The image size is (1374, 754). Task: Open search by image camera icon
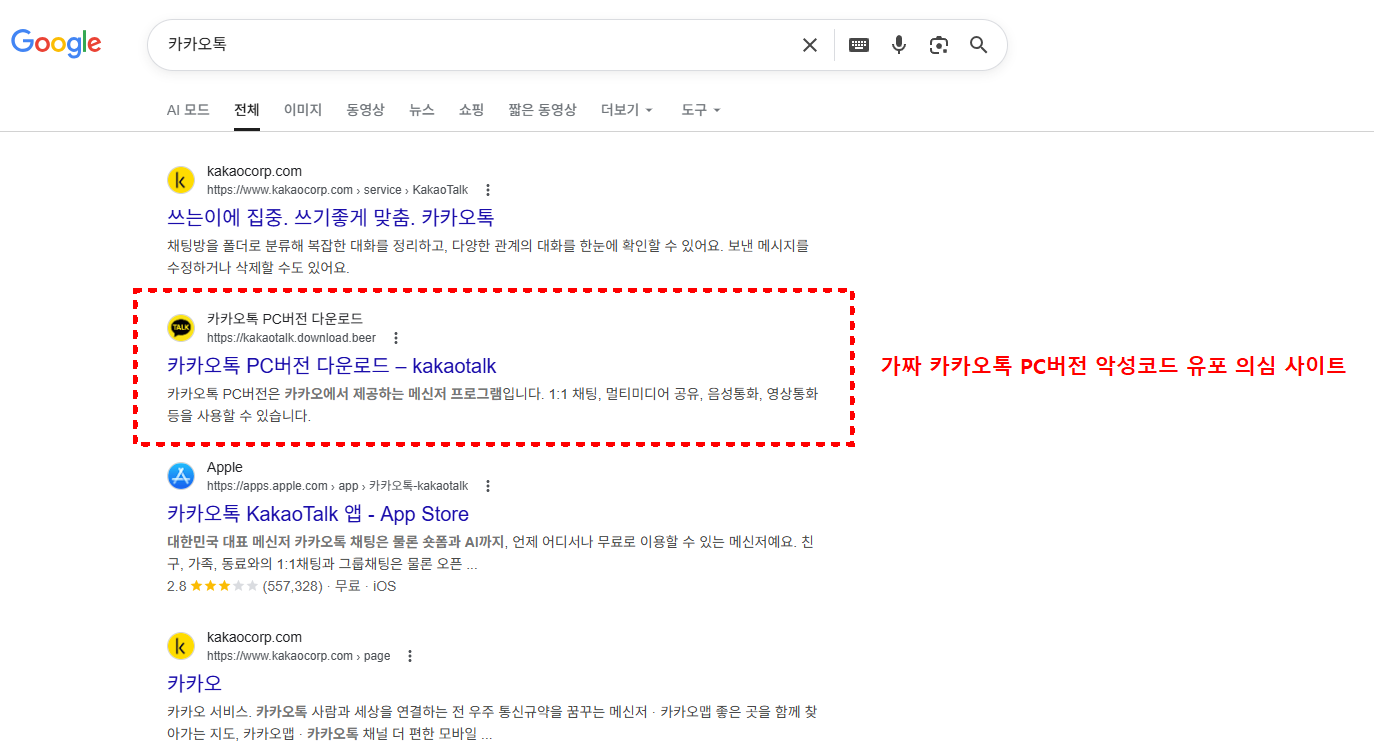(x=938, y=45)
